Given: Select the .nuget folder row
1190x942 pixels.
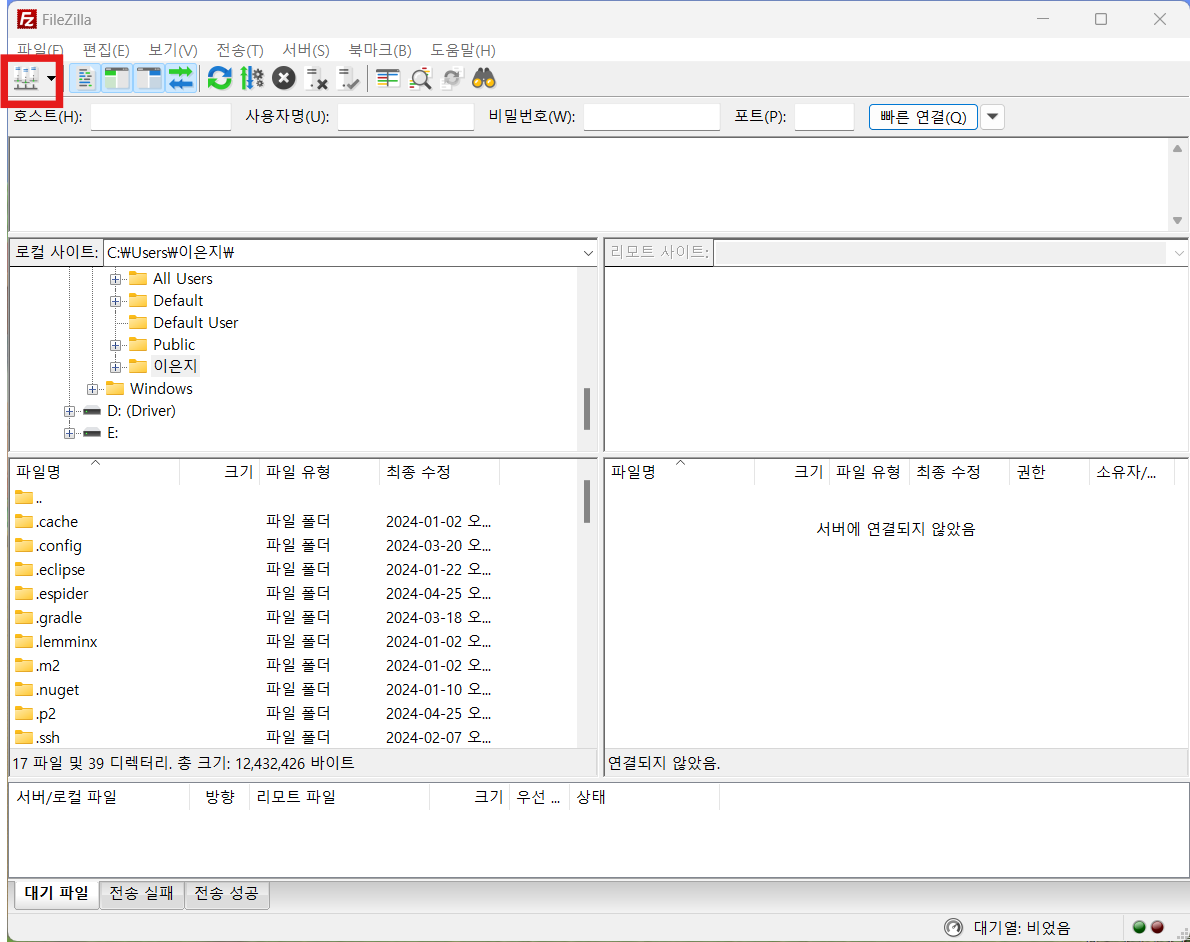Looking at the screenshot, I should click(294, 690).
